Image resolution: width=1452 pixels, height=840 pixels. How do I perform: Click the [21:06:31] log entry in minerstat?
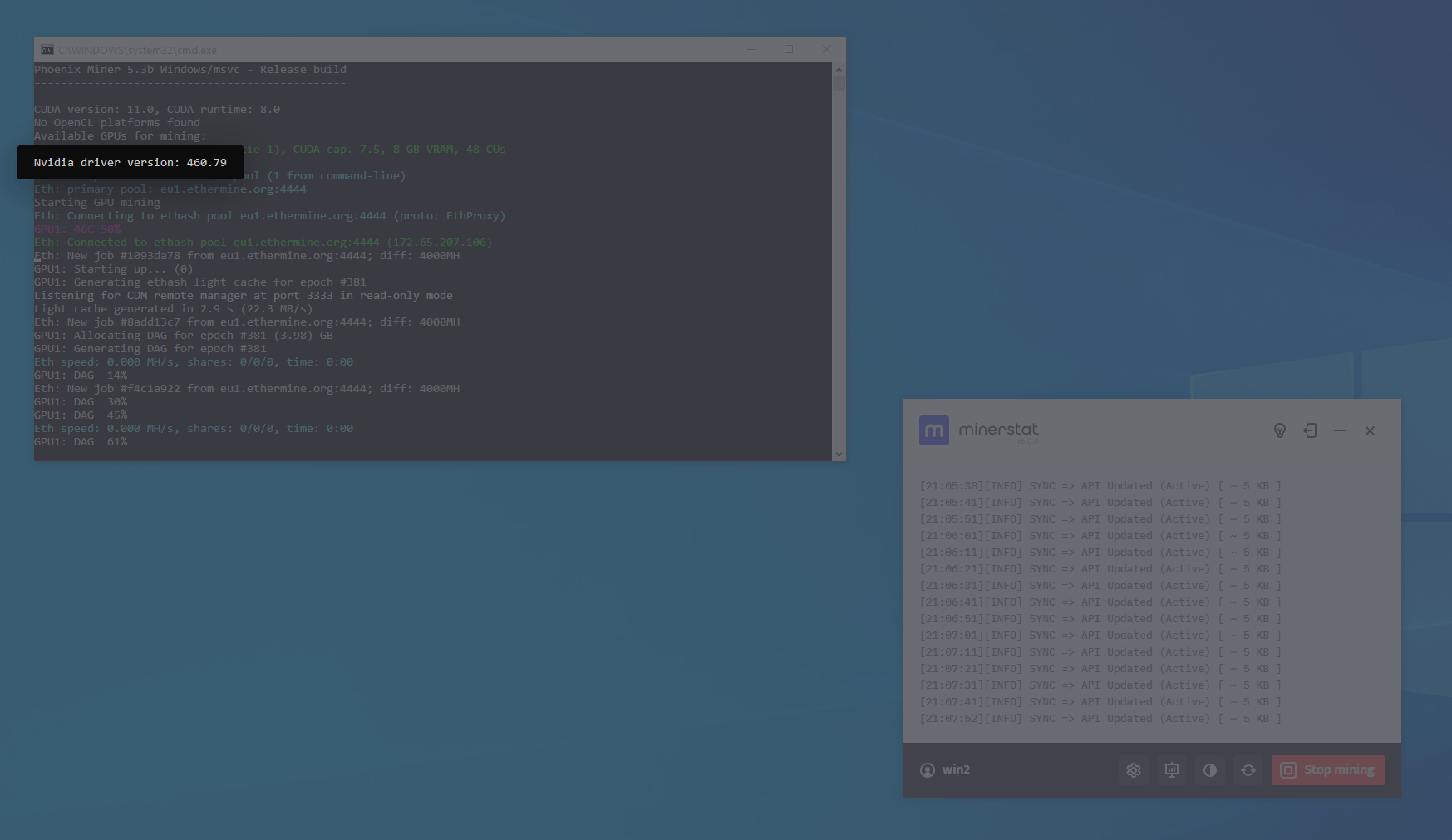pyautogui.click(x=1100, y=586)
